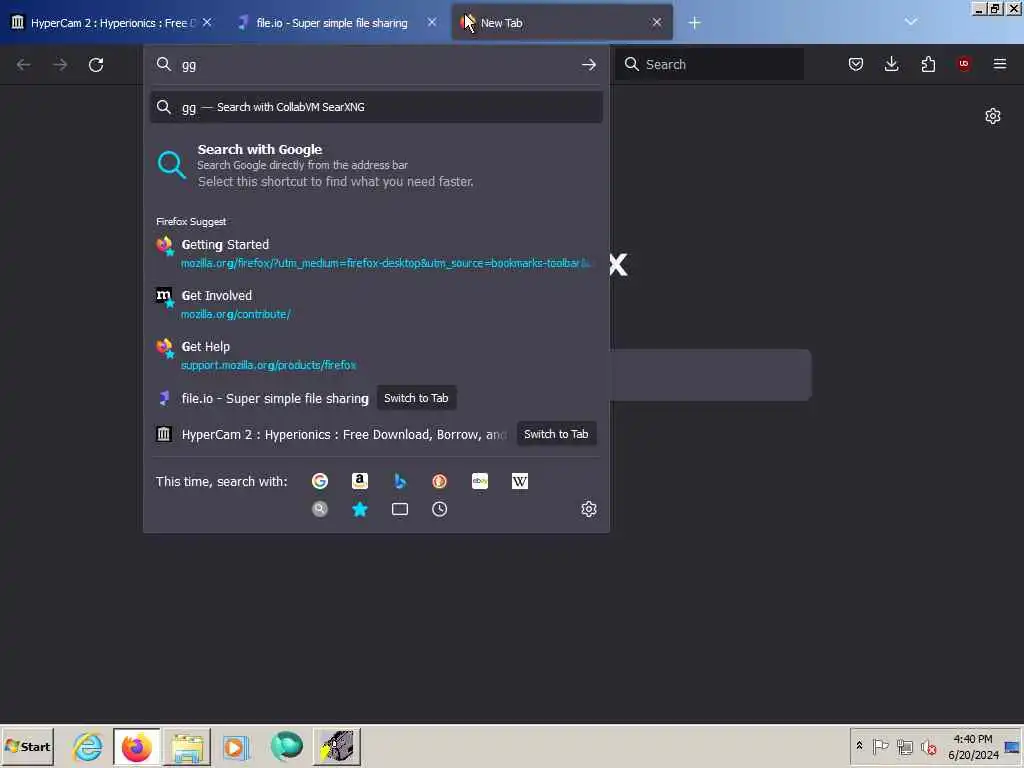Click Firefox icon on taskbar
Image resolution: width=1024 pixels, height=768 pixels.
(136, 746)
